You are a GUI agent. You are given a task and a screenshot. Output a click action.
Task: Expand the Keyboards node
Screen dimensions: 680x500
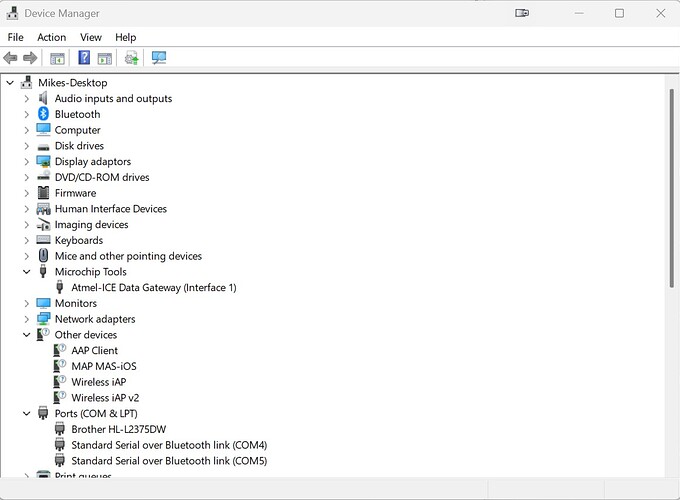[26, 241]
